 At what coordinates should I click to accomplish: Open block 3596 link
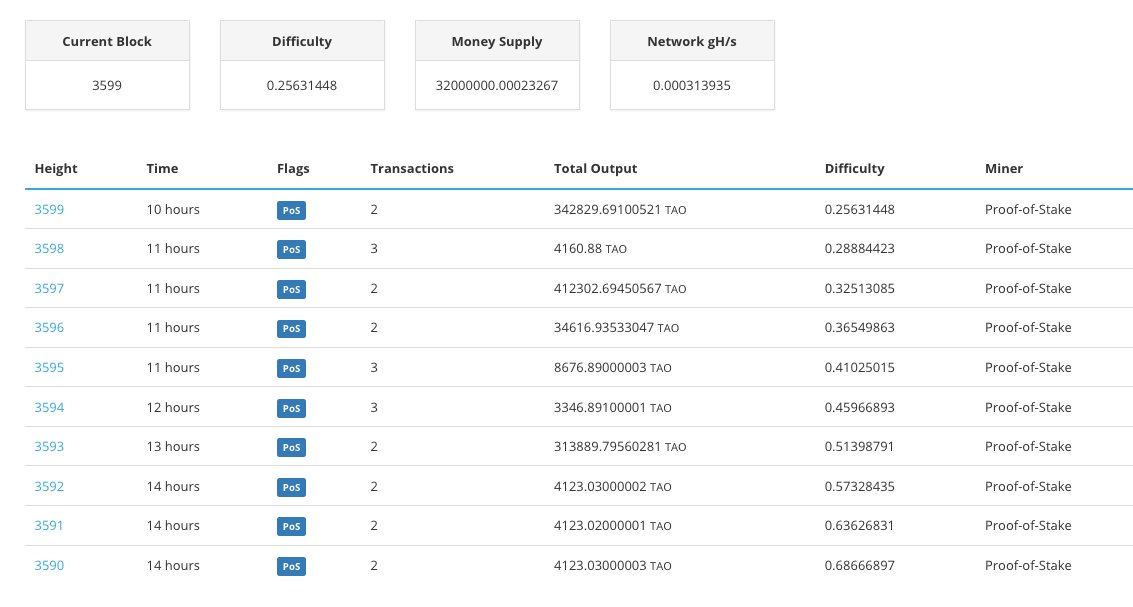pos(49,327)
